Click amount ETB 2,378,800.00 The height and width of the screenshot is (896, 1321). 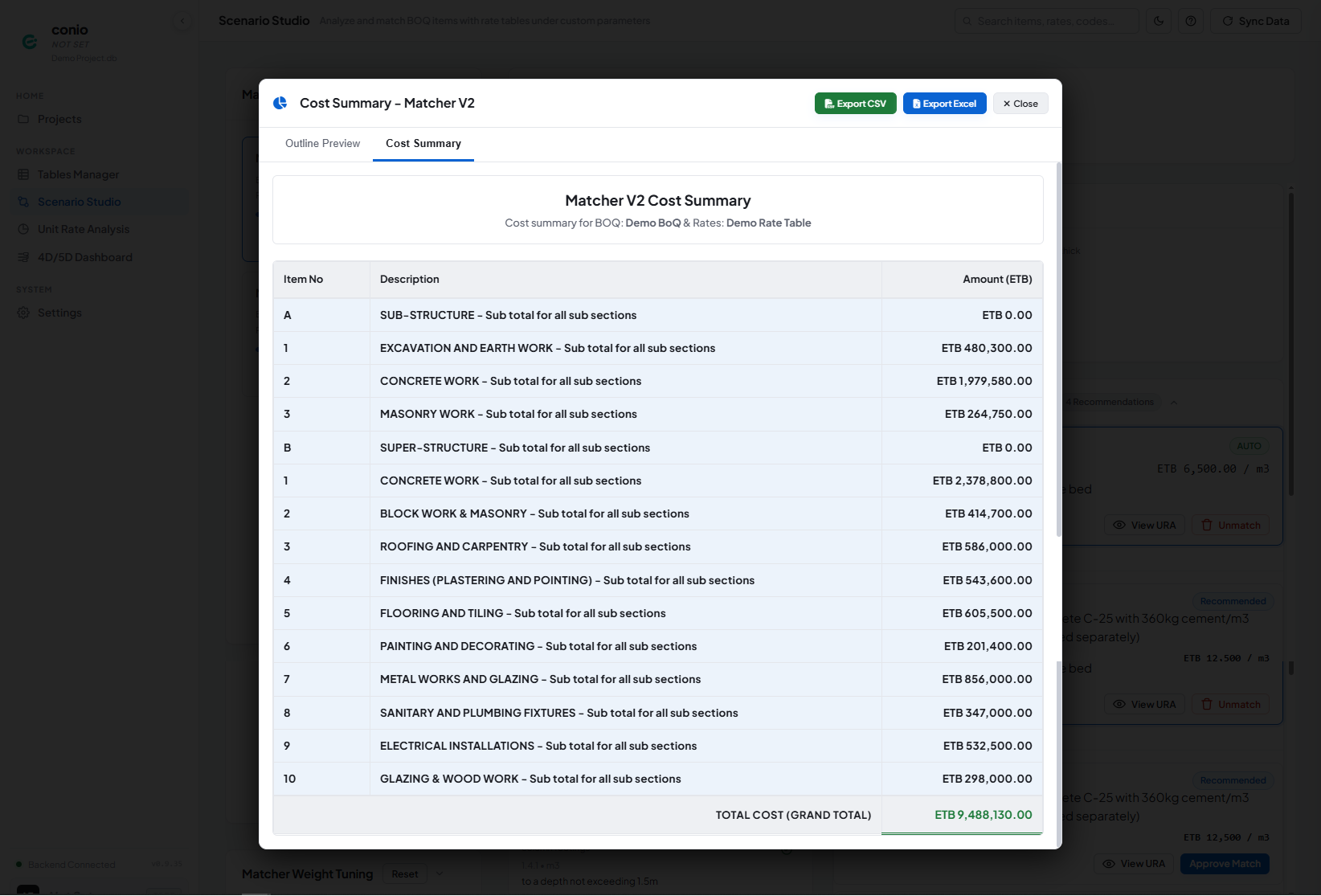point(983,481)
